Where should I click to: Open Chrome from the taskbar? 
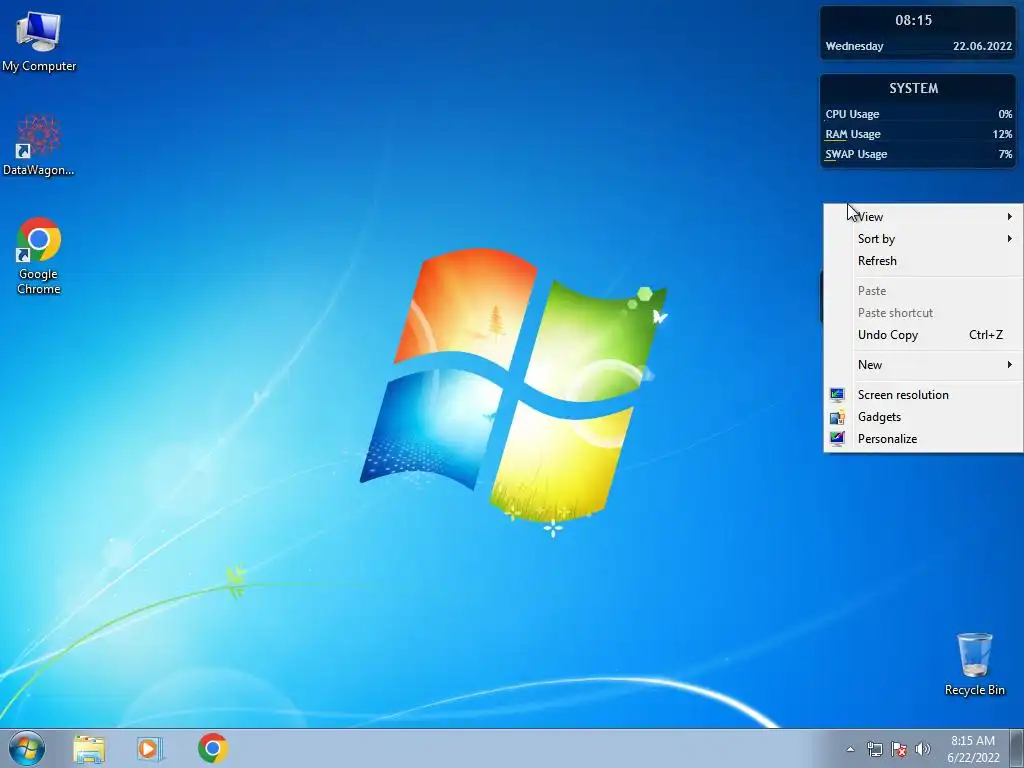point(213,748)
